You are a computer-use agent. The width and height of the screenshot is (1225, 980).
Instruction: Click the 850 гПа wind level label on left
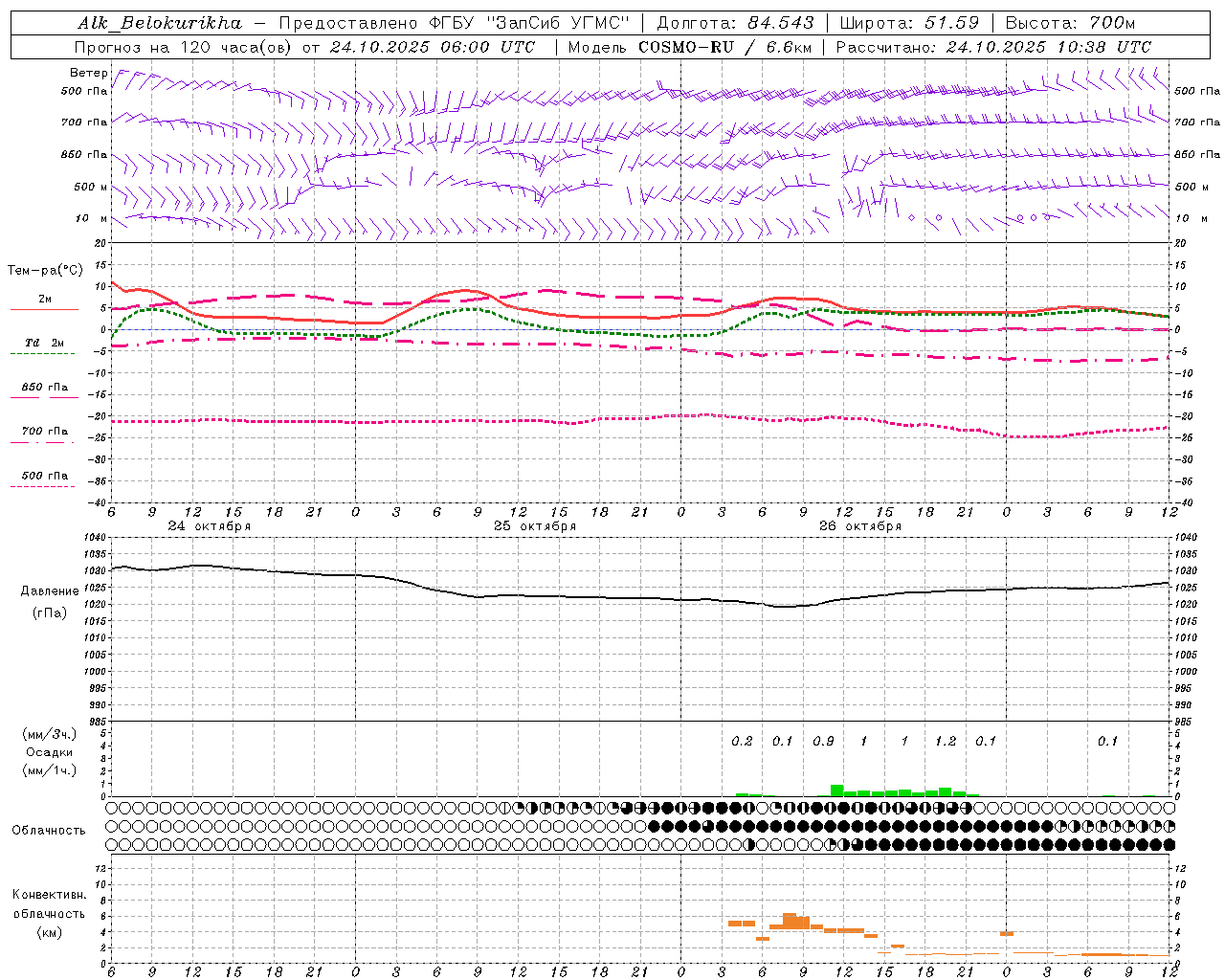pos(84,155)
